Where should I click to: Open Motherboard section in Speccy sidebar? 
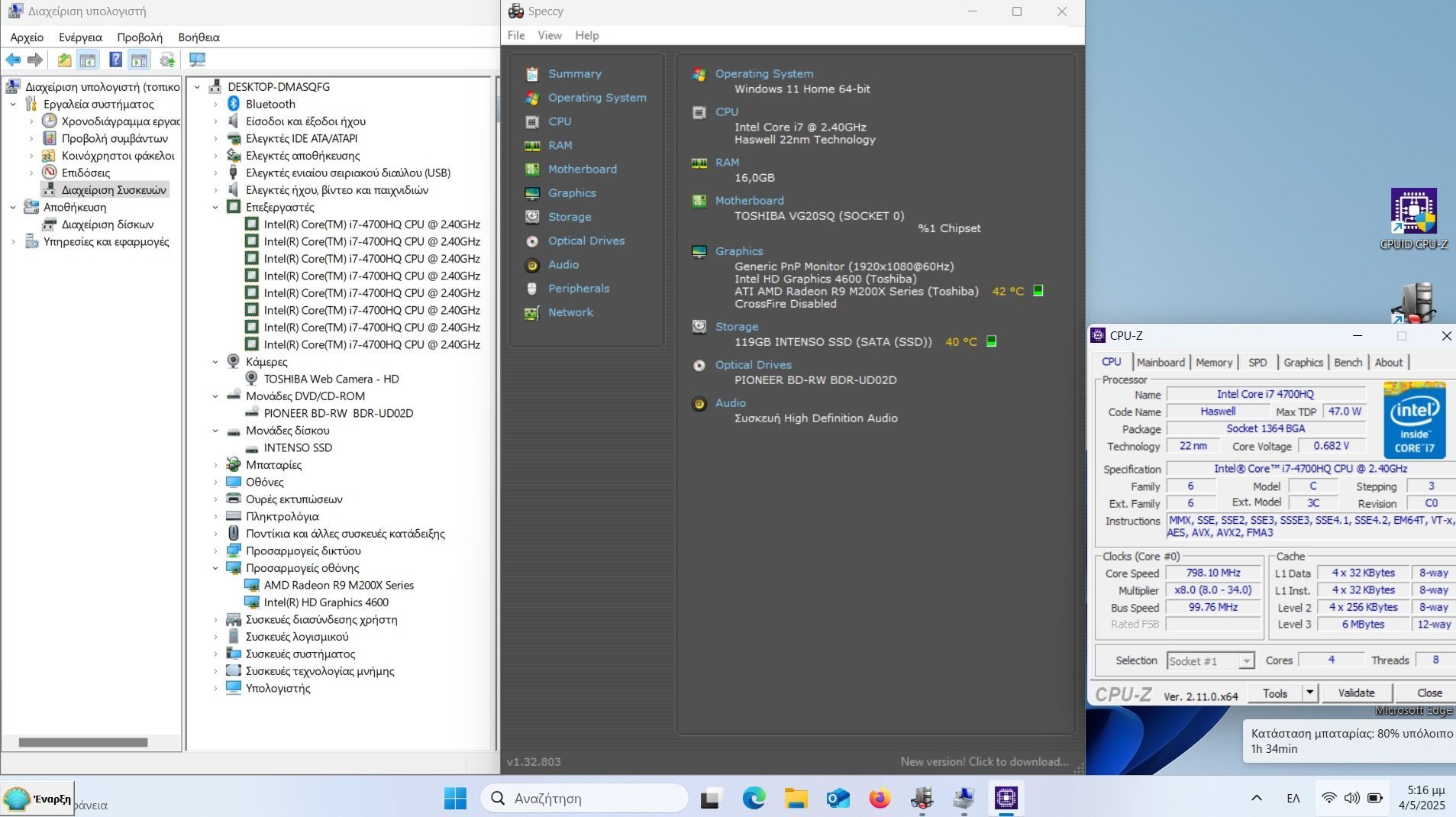[582, 169]
